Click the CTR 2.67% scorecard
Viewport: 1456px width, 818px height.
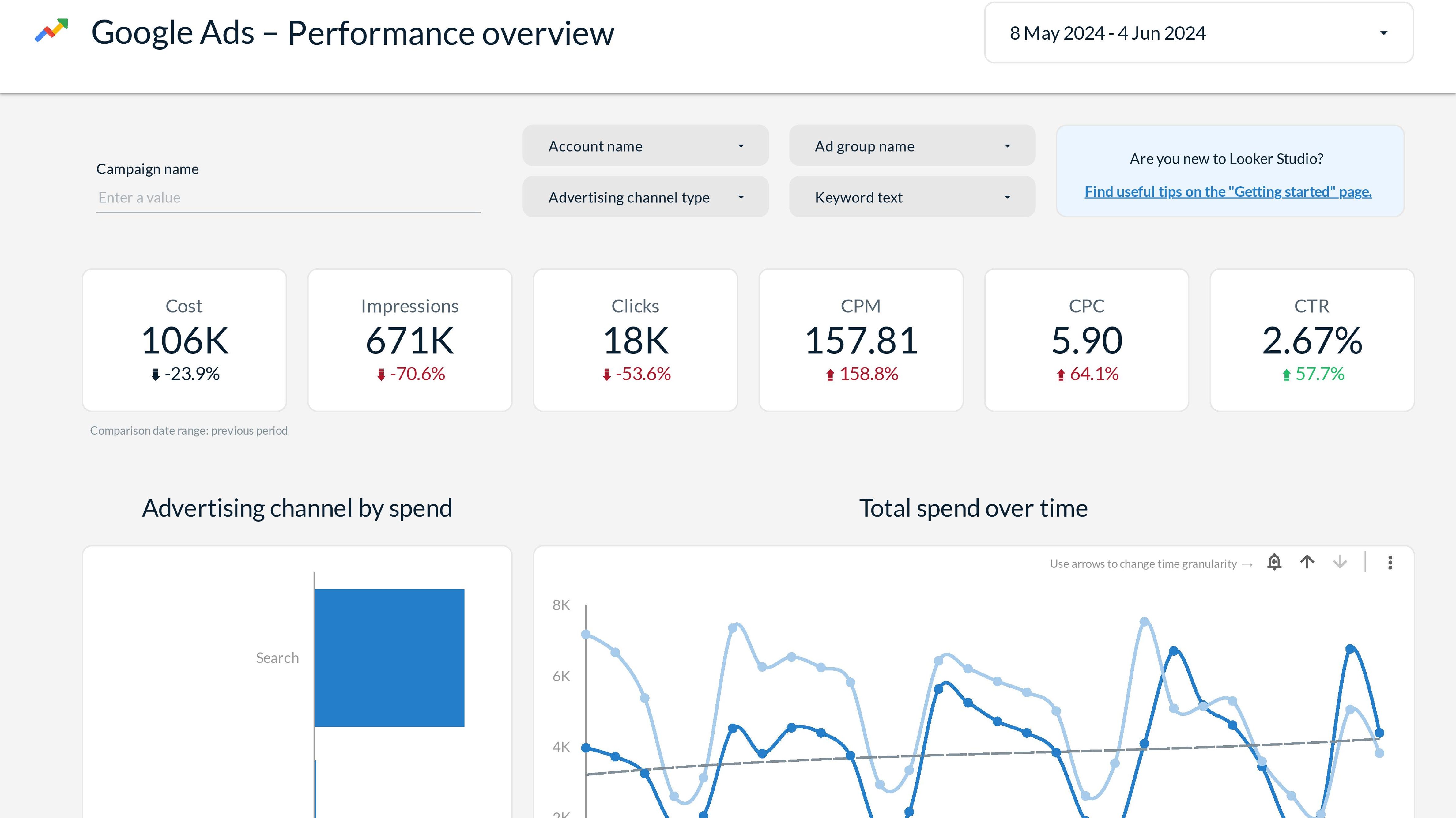click(x=1312, y=340)
